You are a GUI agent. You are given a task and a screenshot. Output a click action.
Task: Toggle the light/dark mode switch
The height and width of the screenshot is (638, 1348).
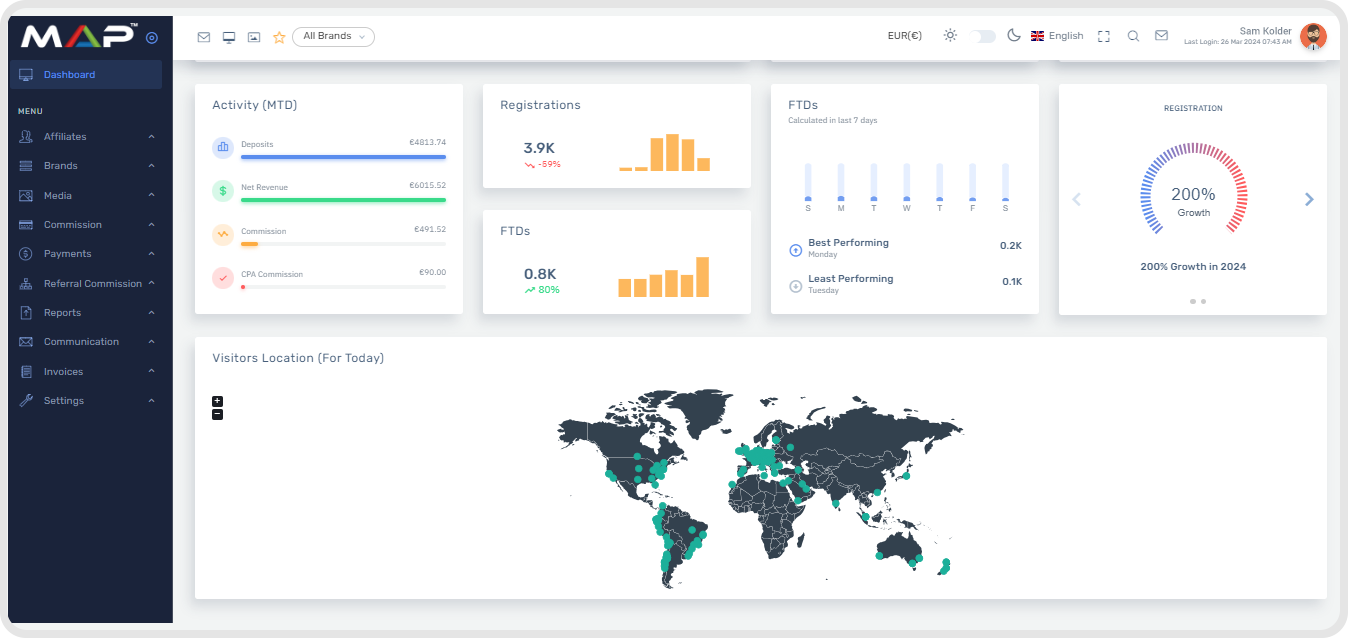[x=983, y=36]
